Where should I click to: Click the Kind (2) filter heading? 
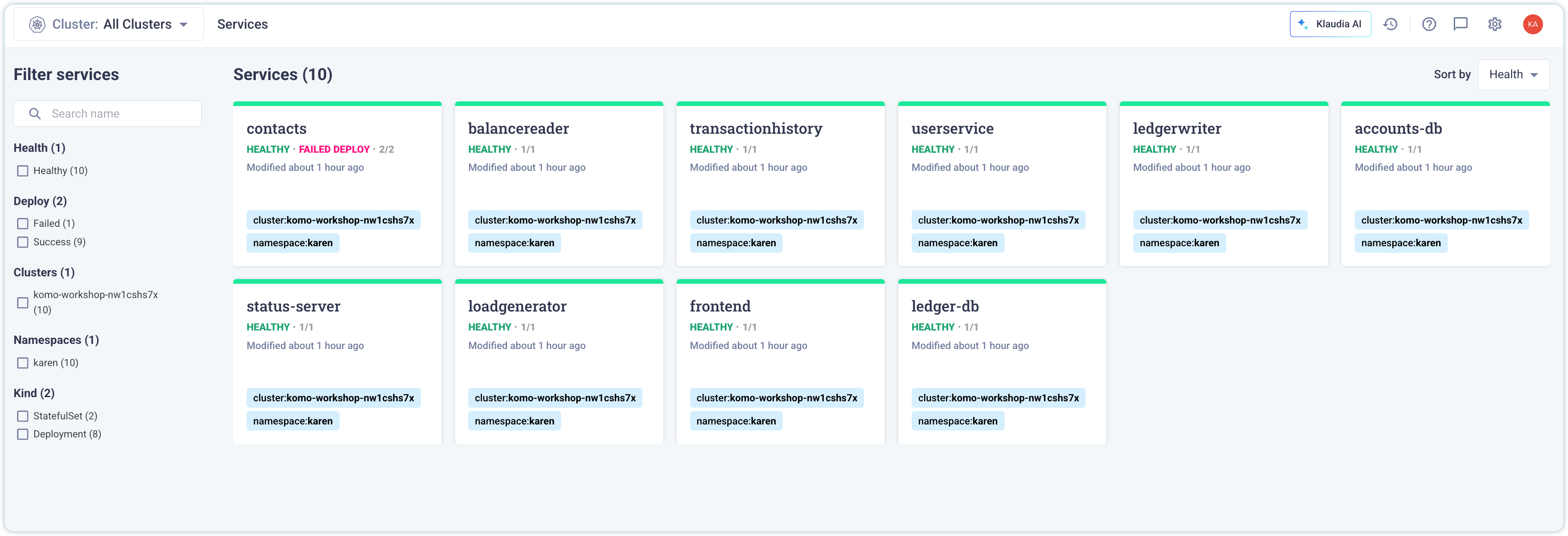click(x=34, y=393)
